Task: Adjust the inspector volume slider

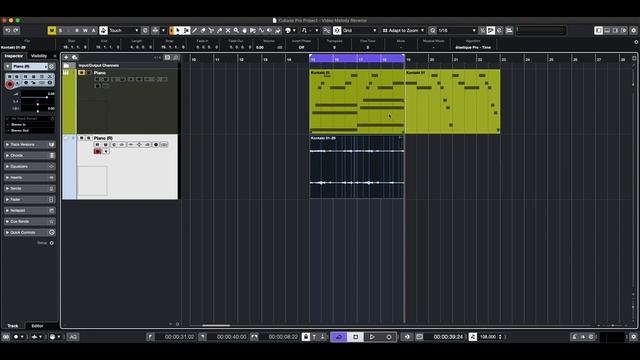Action: pyautogui.click(x=37, y=96)
